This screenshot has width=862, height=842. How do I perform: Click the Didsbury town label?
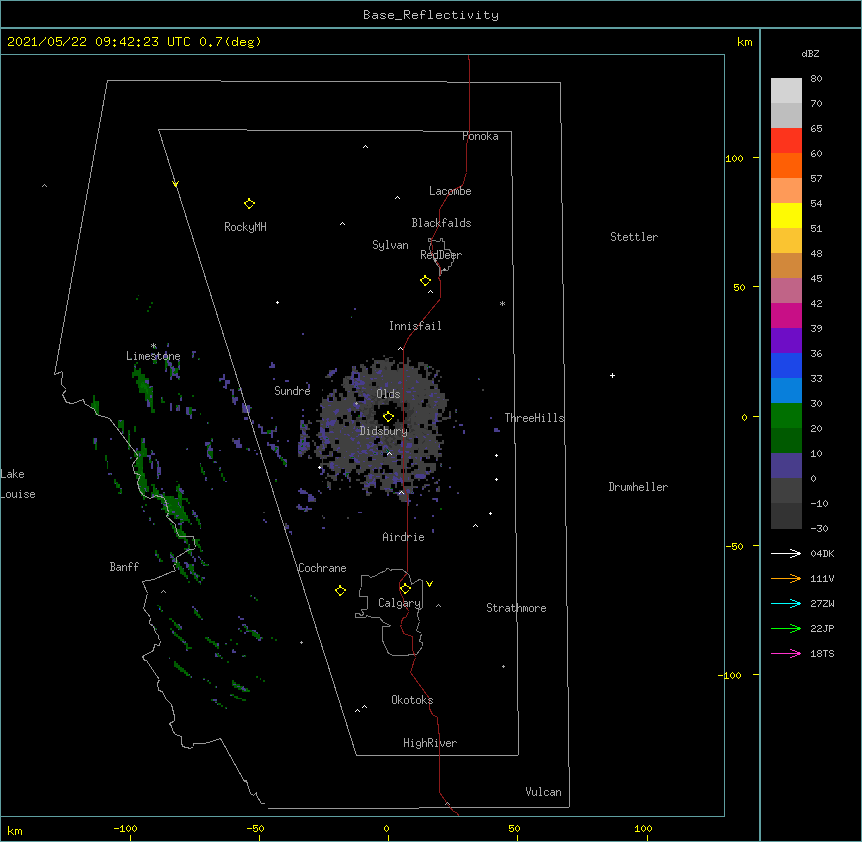(x=384, y=431)
